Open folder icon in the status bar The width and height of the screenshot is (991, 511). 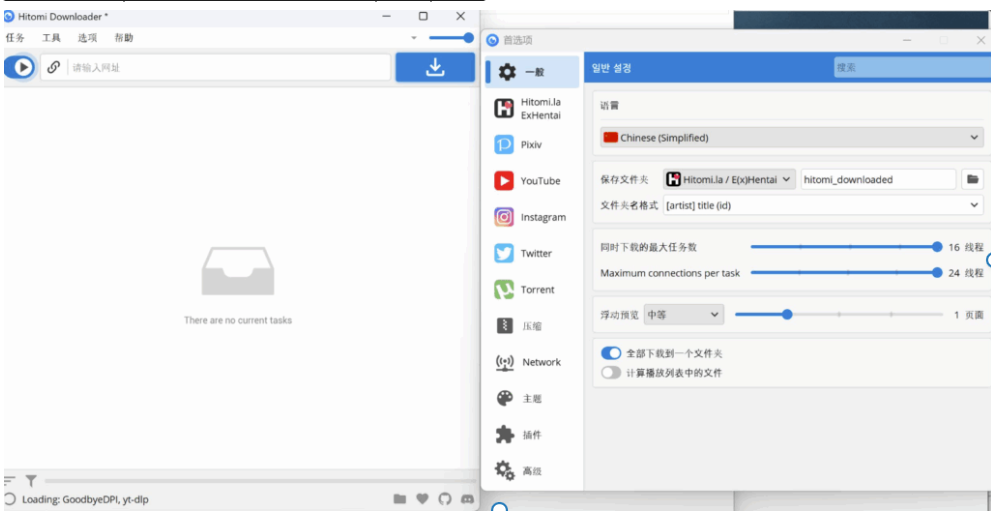[x=399, y=499]
